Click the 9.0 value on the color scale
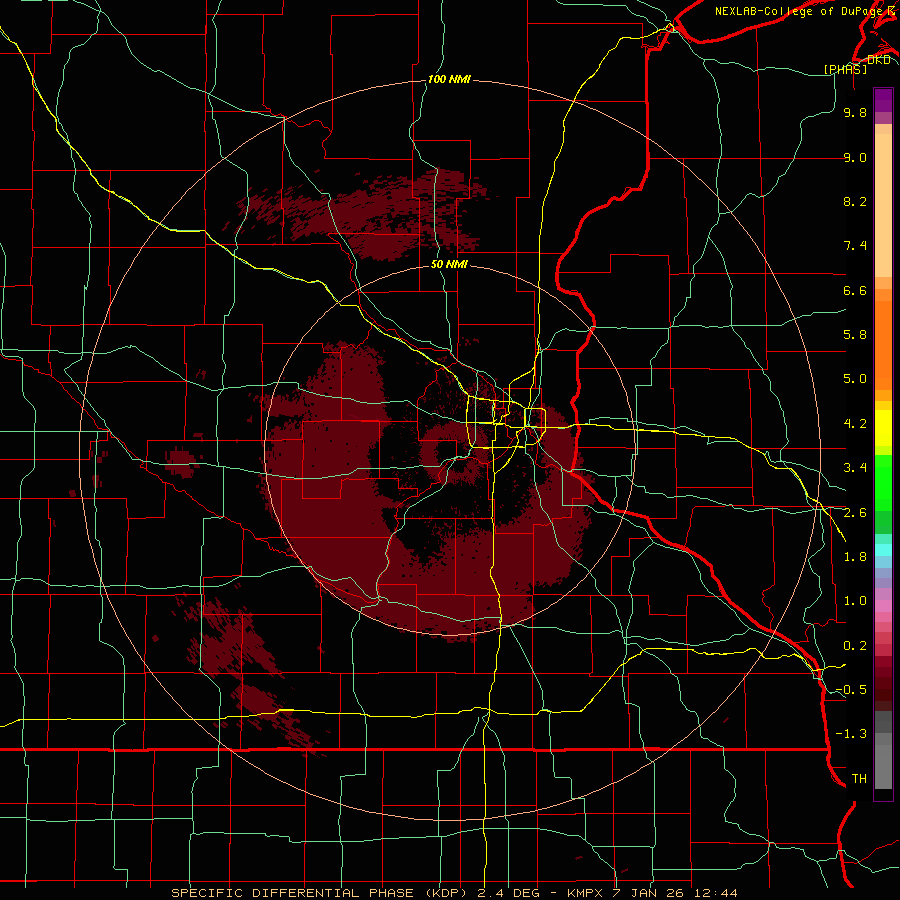 click(855, 157)
